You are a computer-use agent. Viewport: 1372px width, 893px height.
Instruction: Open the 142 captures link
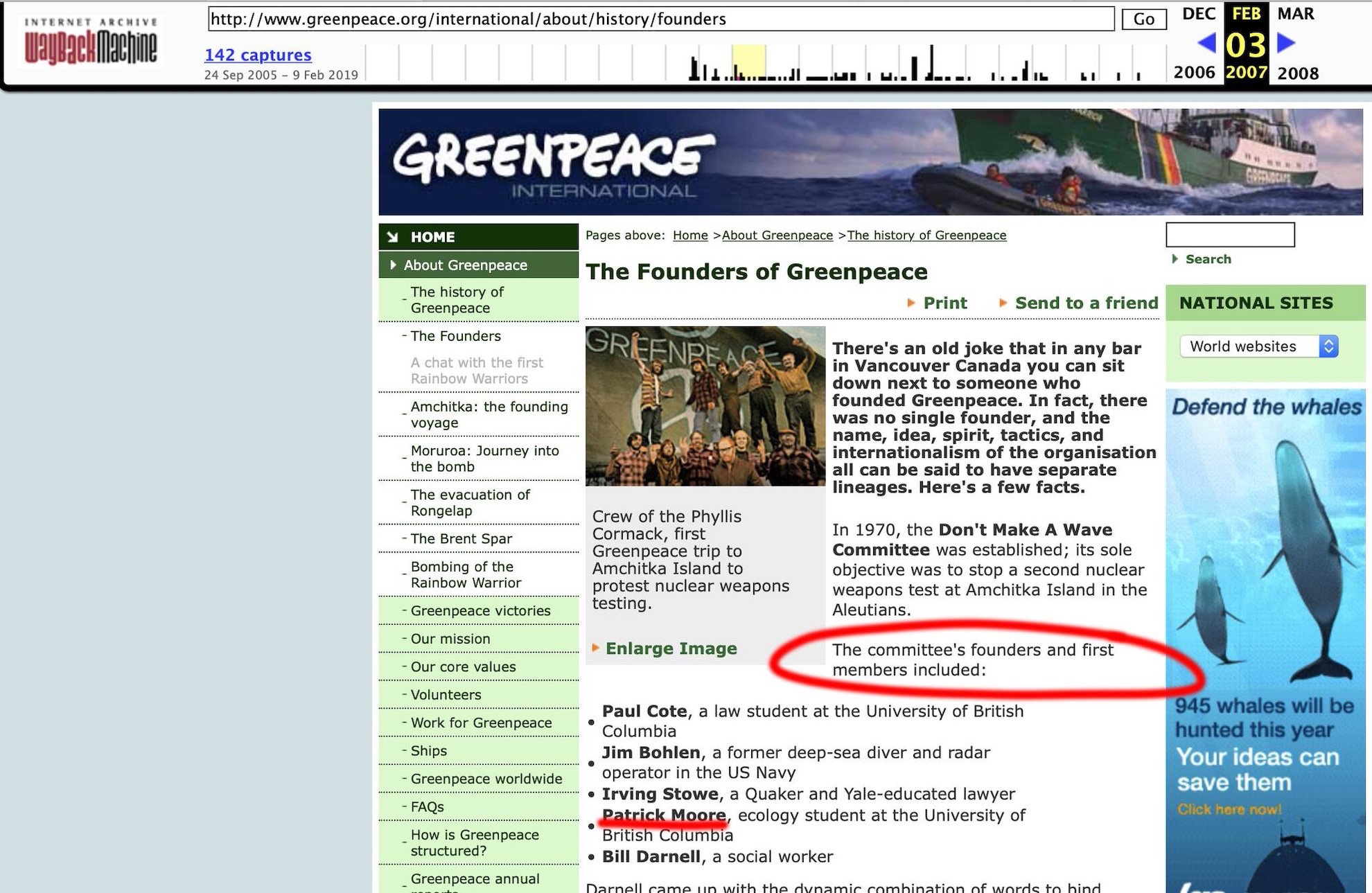click(258, 55)
